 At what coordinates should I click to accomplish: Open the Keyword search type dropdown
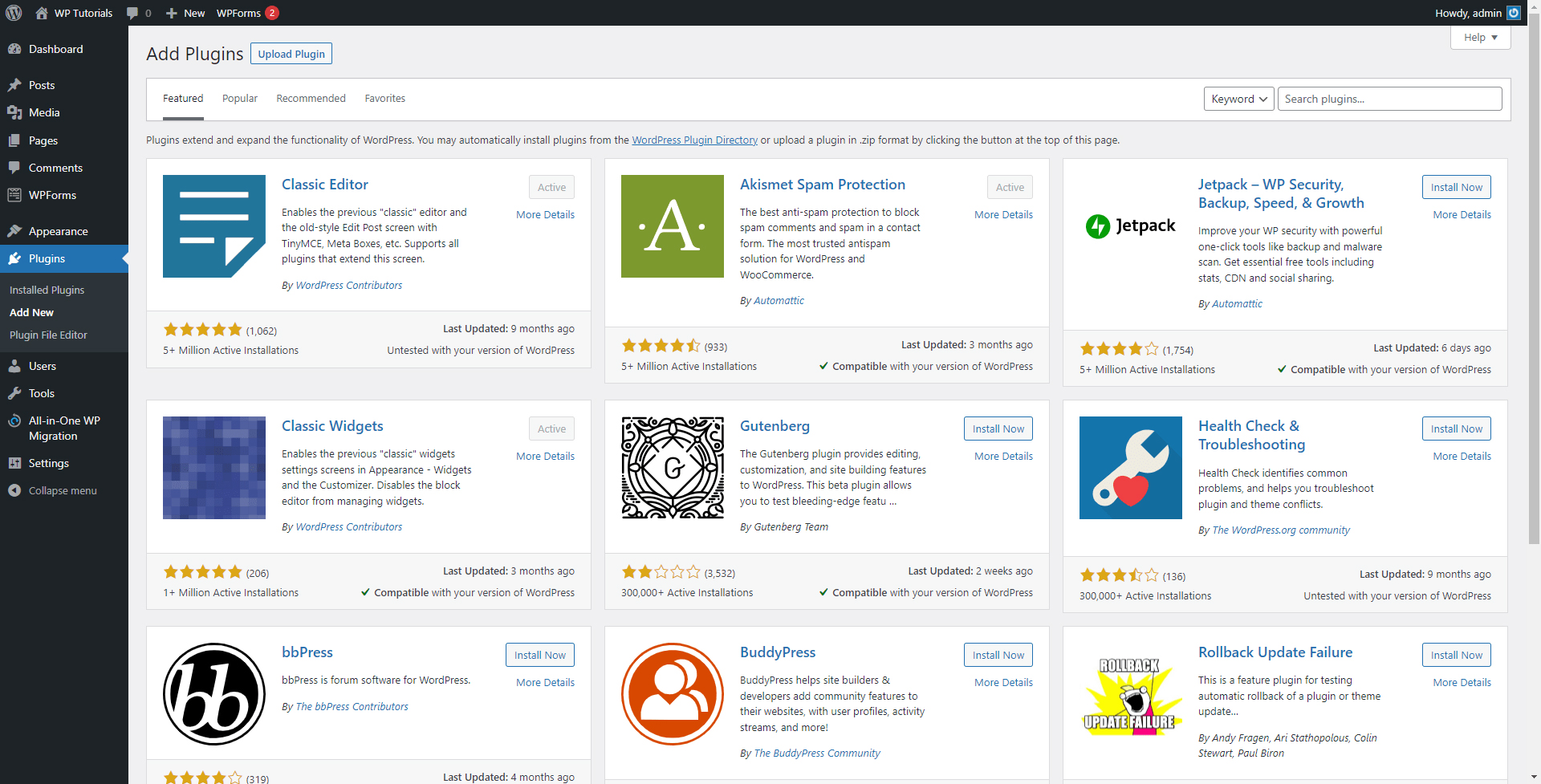click(x=1238, y=99)
